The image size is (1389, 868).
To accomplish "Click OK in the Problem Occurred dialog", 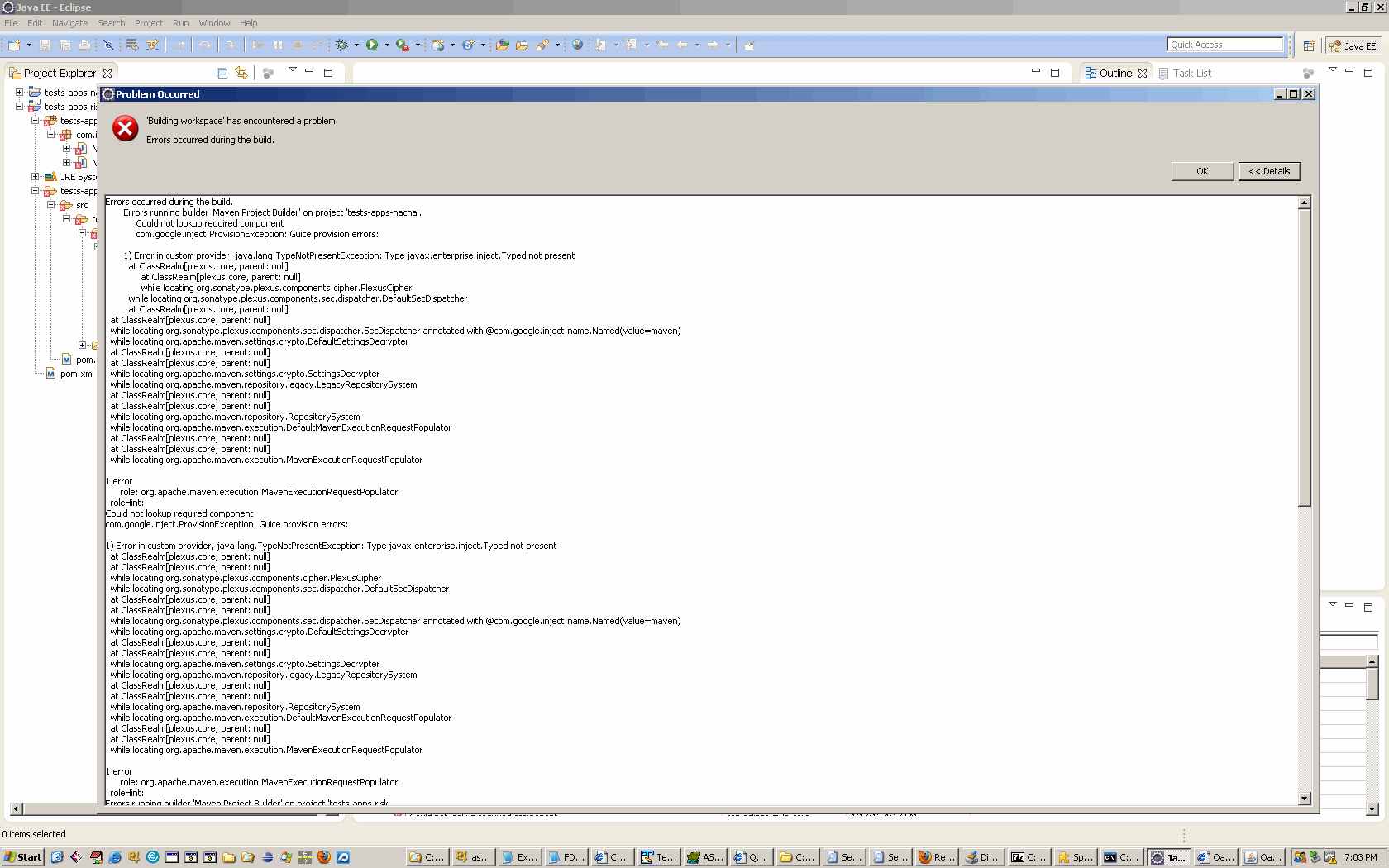I will pos(1202,171).
